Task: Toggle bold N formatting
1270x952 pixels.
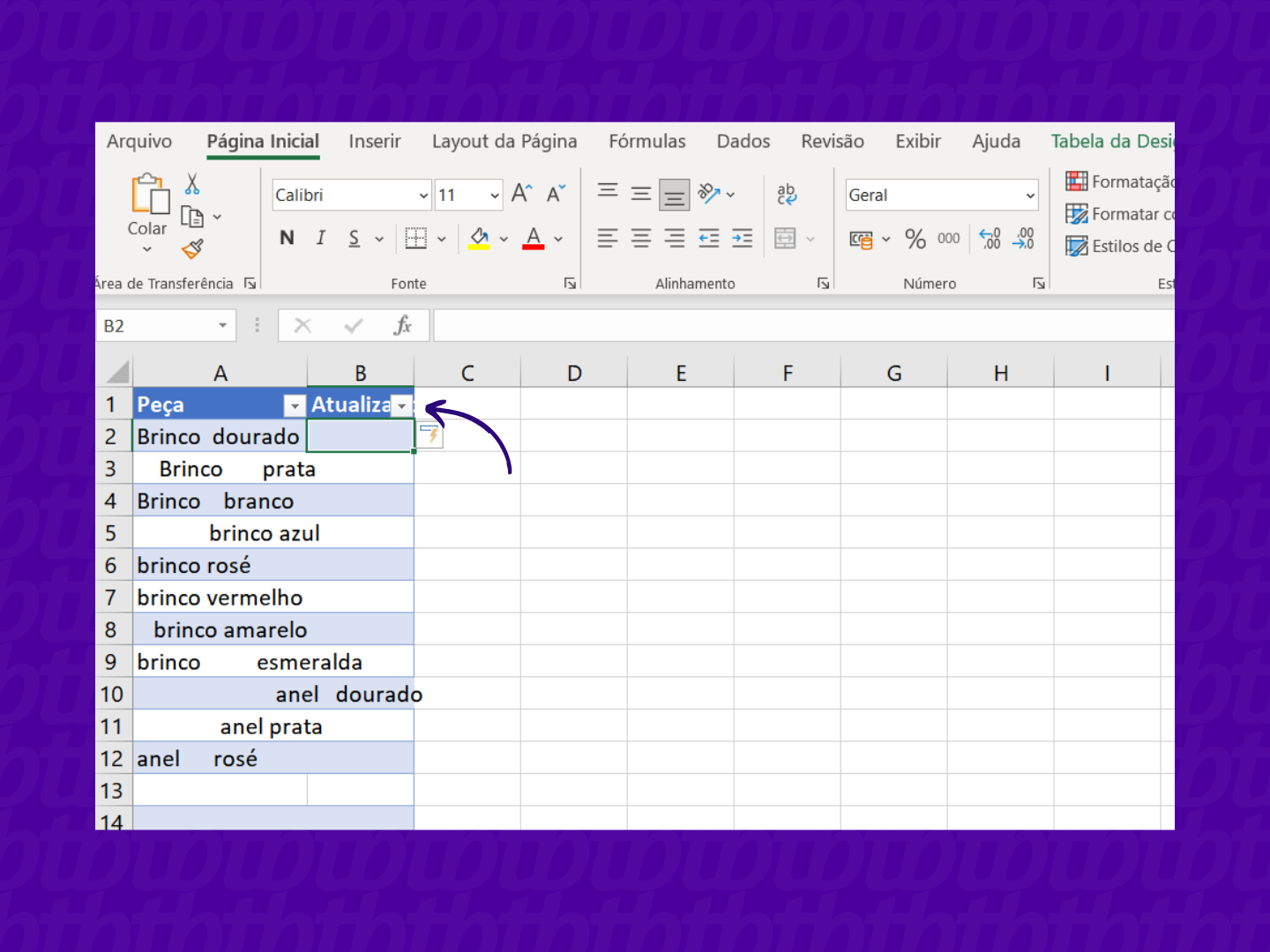Action: (x=287, y=238)
